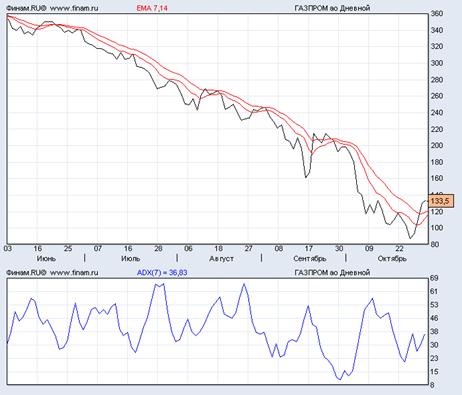Click the 260 price axis label
The height and width of the screenshot is (395, 462).
(x=437, y=96)
